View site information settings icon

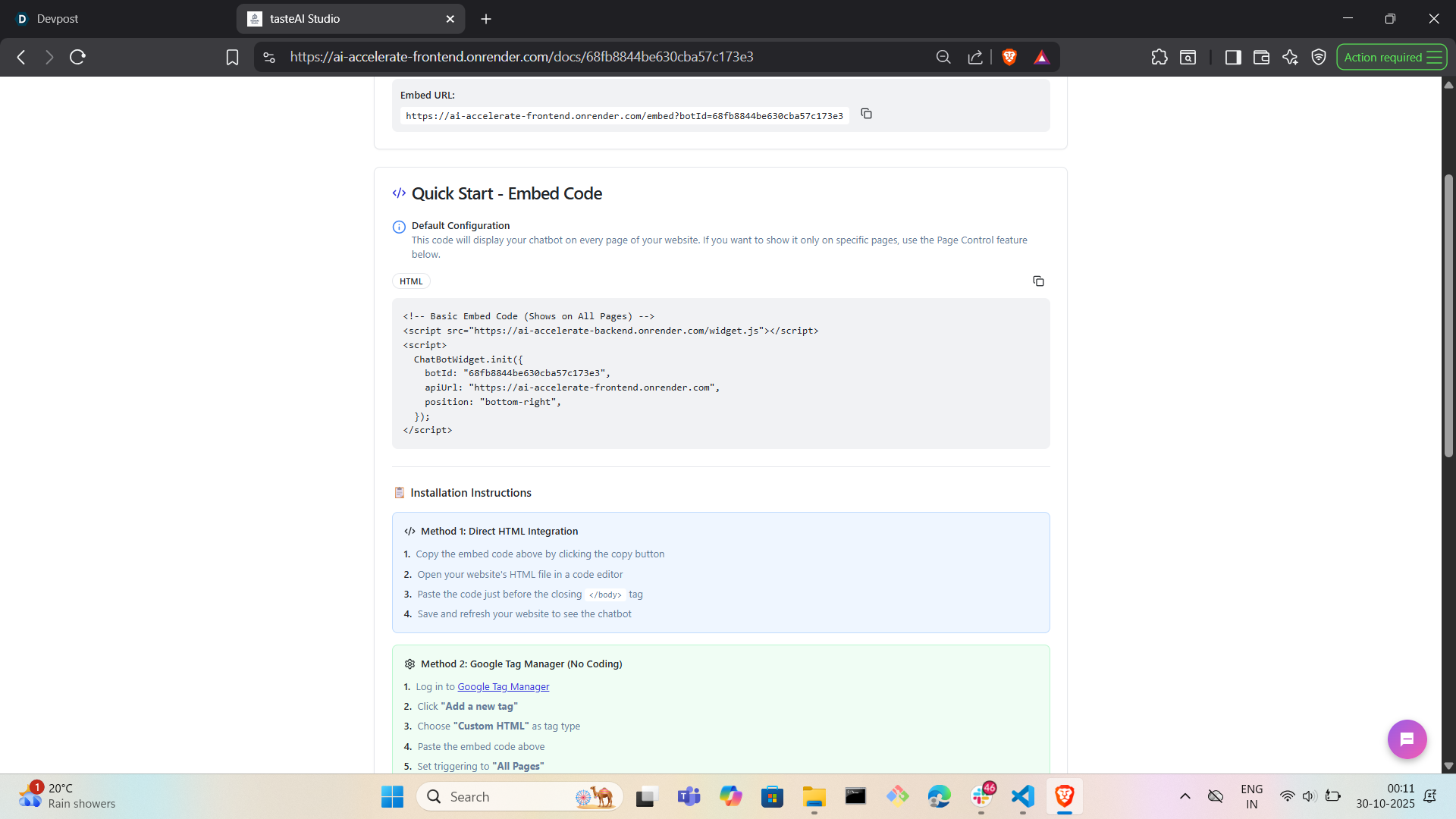click(268, 57)
